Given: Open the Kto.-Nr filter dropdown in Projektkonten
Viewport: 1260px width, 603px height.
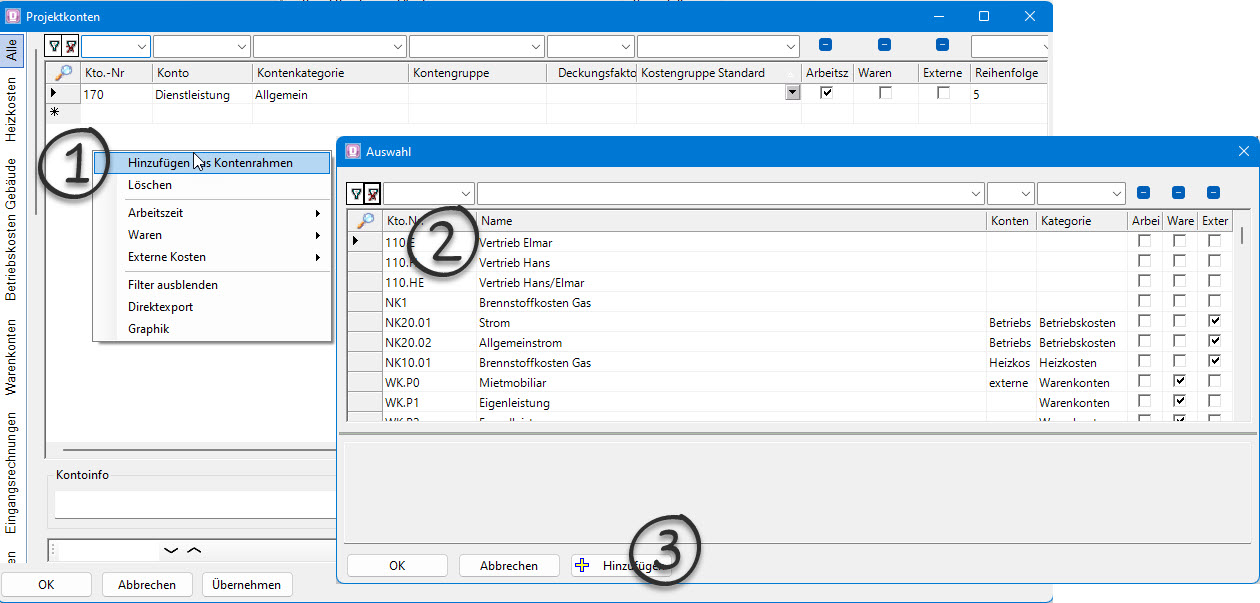Looking at the screenshot, I should coord(140,46).
